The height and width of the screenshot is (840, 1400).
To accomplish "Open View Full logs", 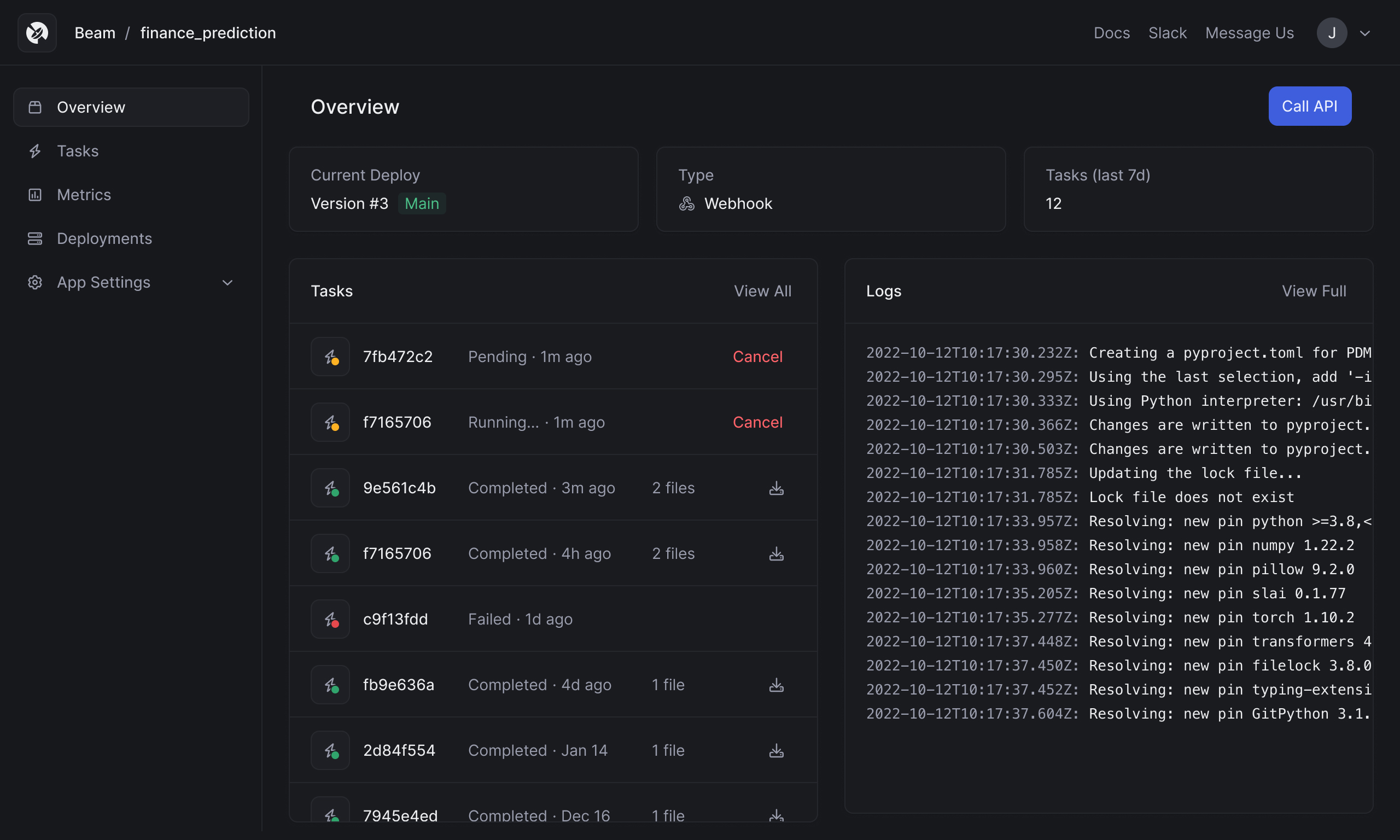I will 1314,291.
